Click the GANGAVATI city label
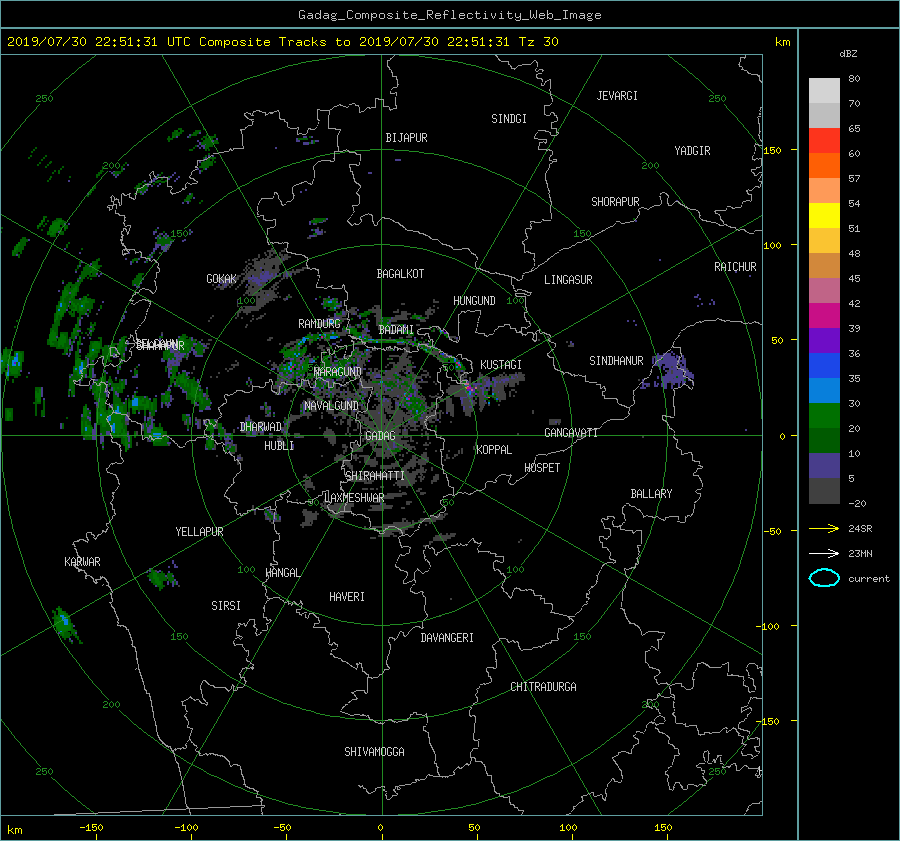This screenshot has height=841, width=900. pyautogui.click(x=571, y=433)
